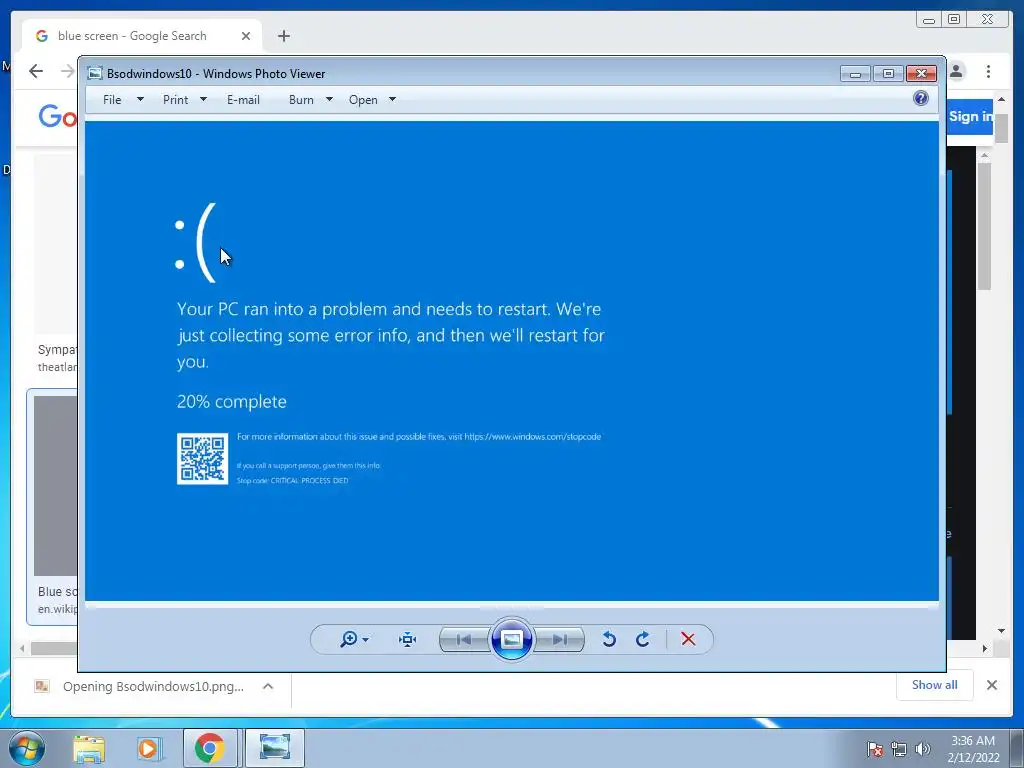The image size is (1024, 768).
Task: Close the blue screen Chrome tab
Action: tap(246, 36)
